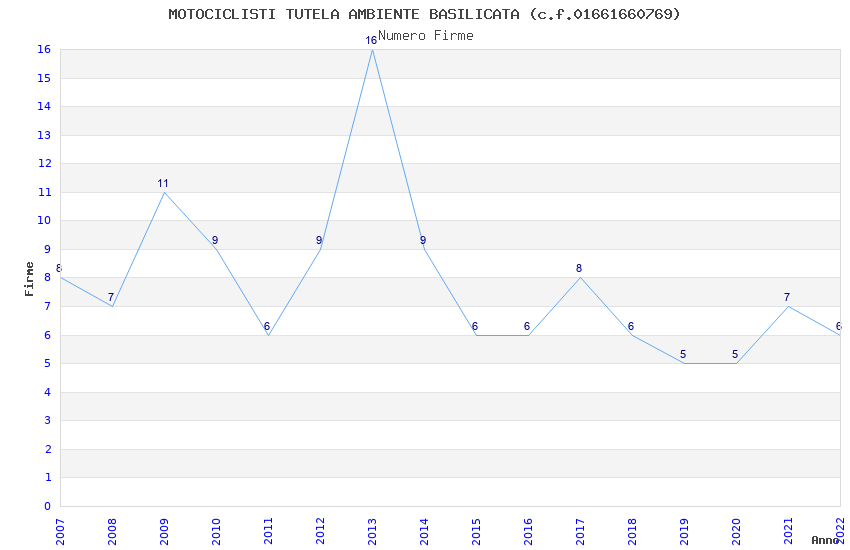This screenshot has height=550, width=850.
Task: Click the peak data label 16 for 2013
Action: [371, 41]
